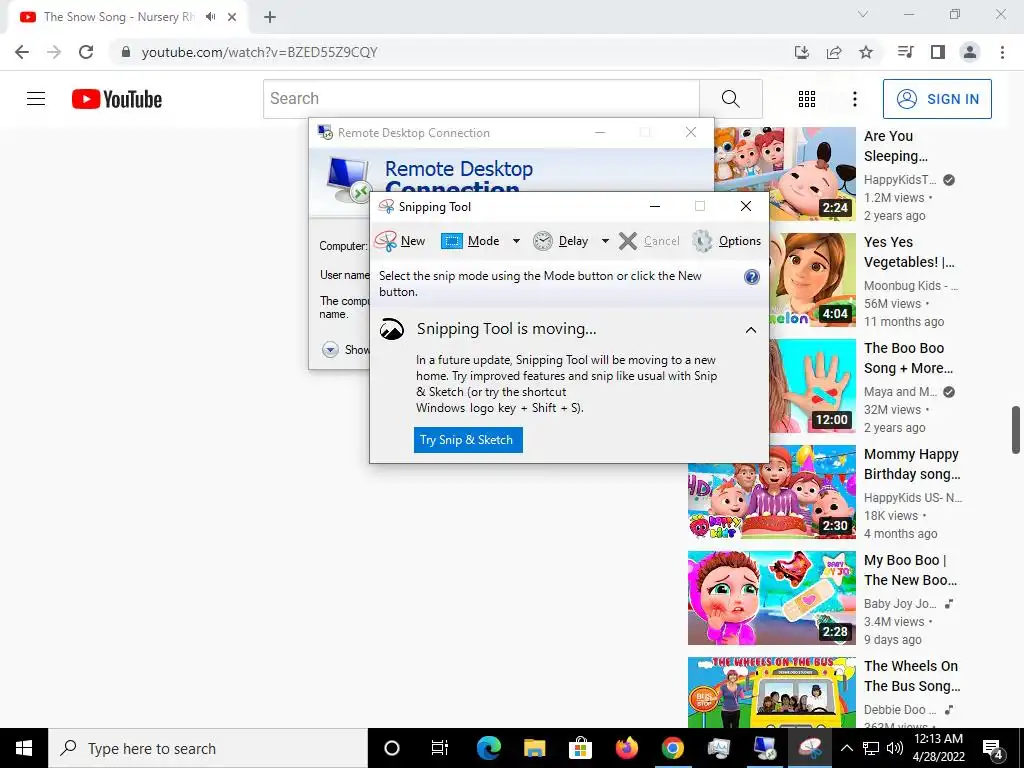Click New snip in Snipping Tool

pos(400,241)
